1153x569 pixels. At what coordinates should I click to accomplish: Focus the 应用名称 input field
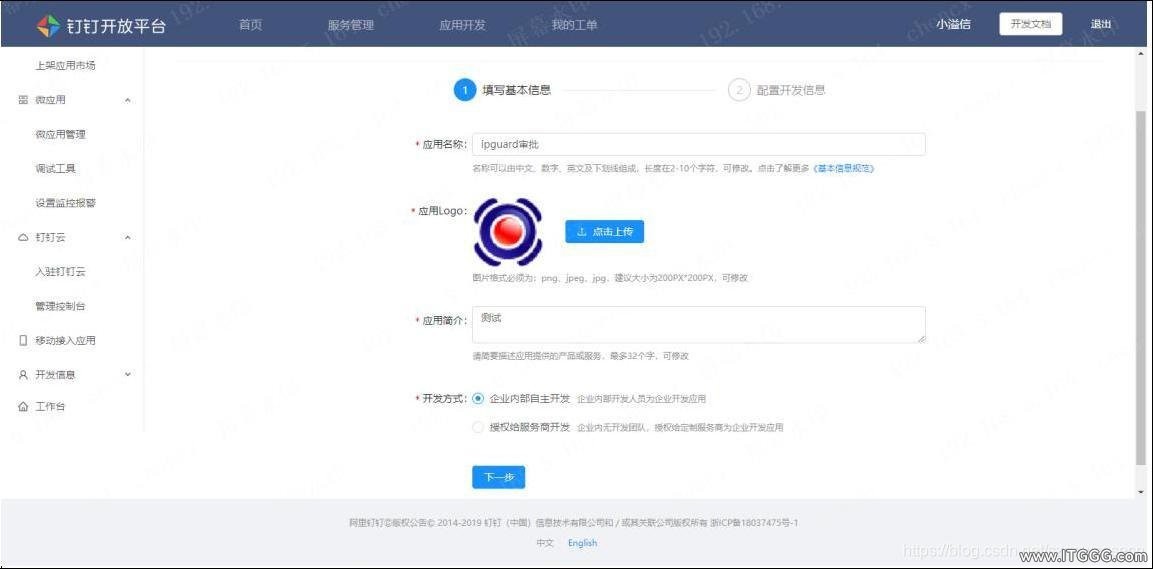699,144
